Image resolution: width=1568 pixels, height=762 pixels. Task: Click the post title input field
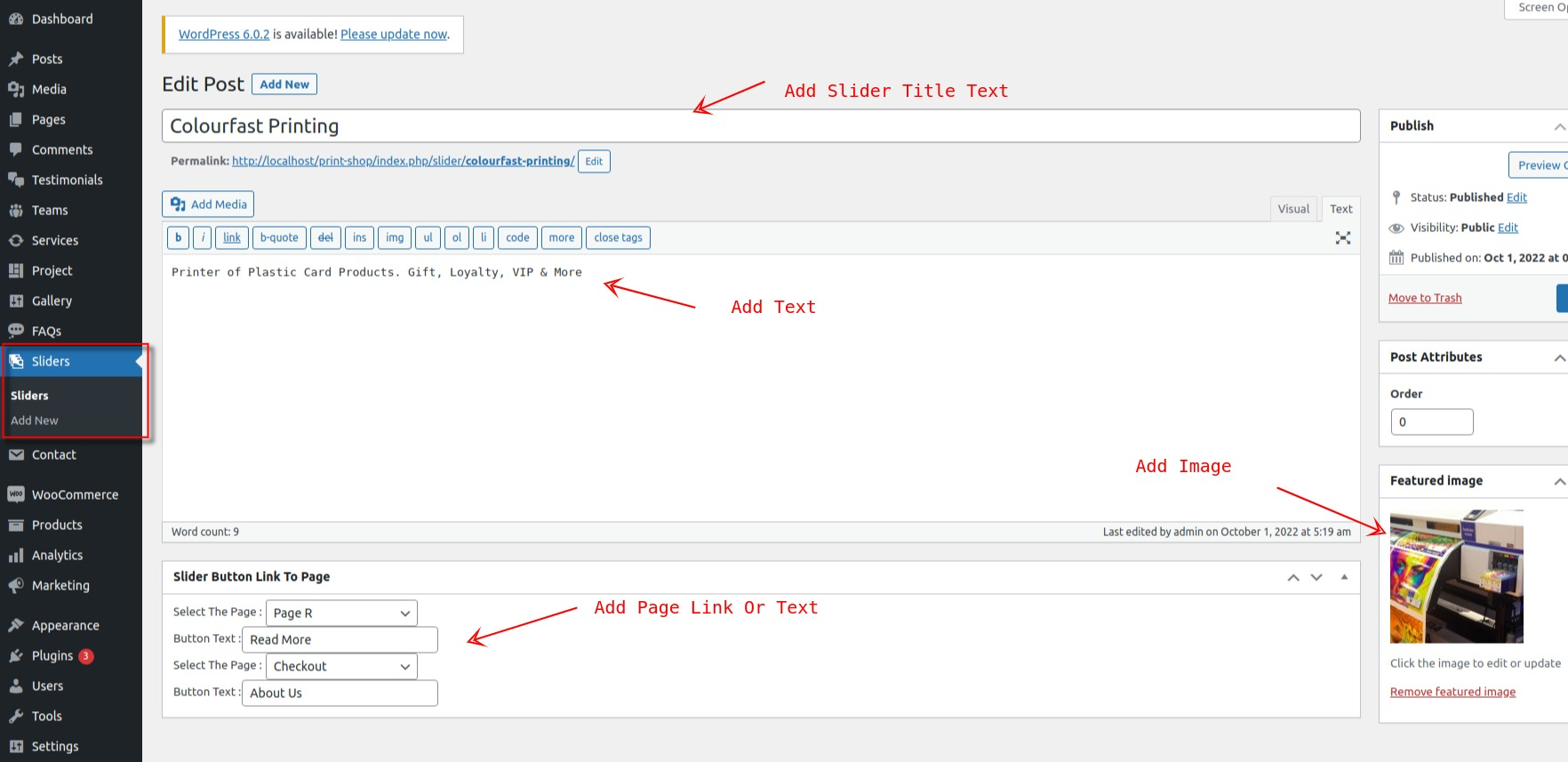click(x=761, y=126)
